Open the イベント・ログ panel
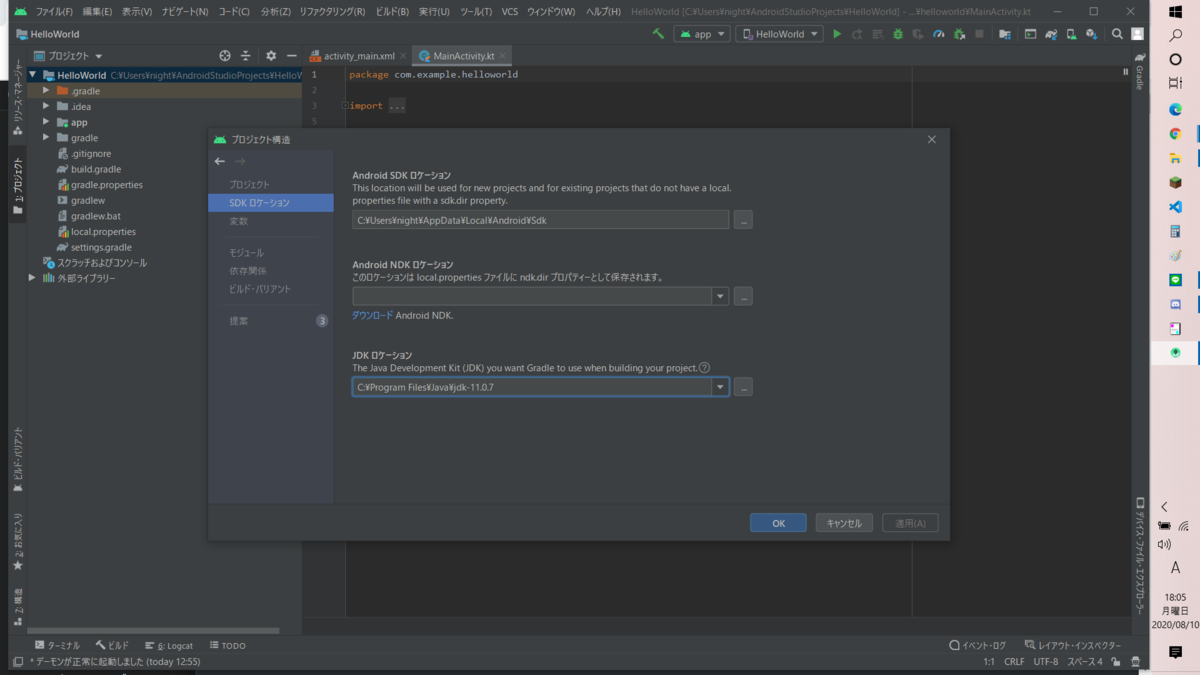This screenshot has width=1200, height=675. [978, 646]
